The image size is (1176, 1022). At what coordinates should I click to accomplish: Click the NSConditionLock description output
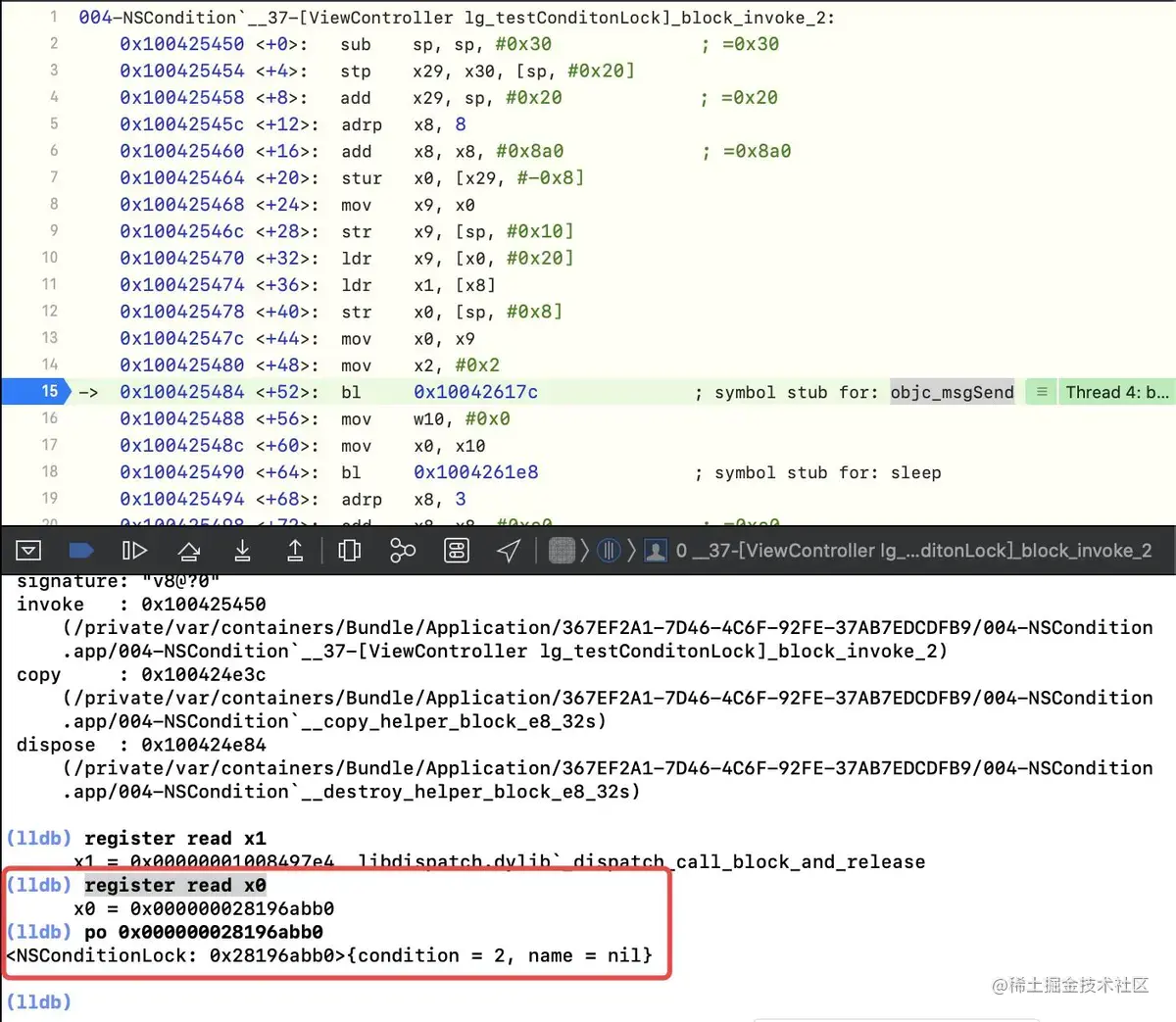tap(329, 955)
